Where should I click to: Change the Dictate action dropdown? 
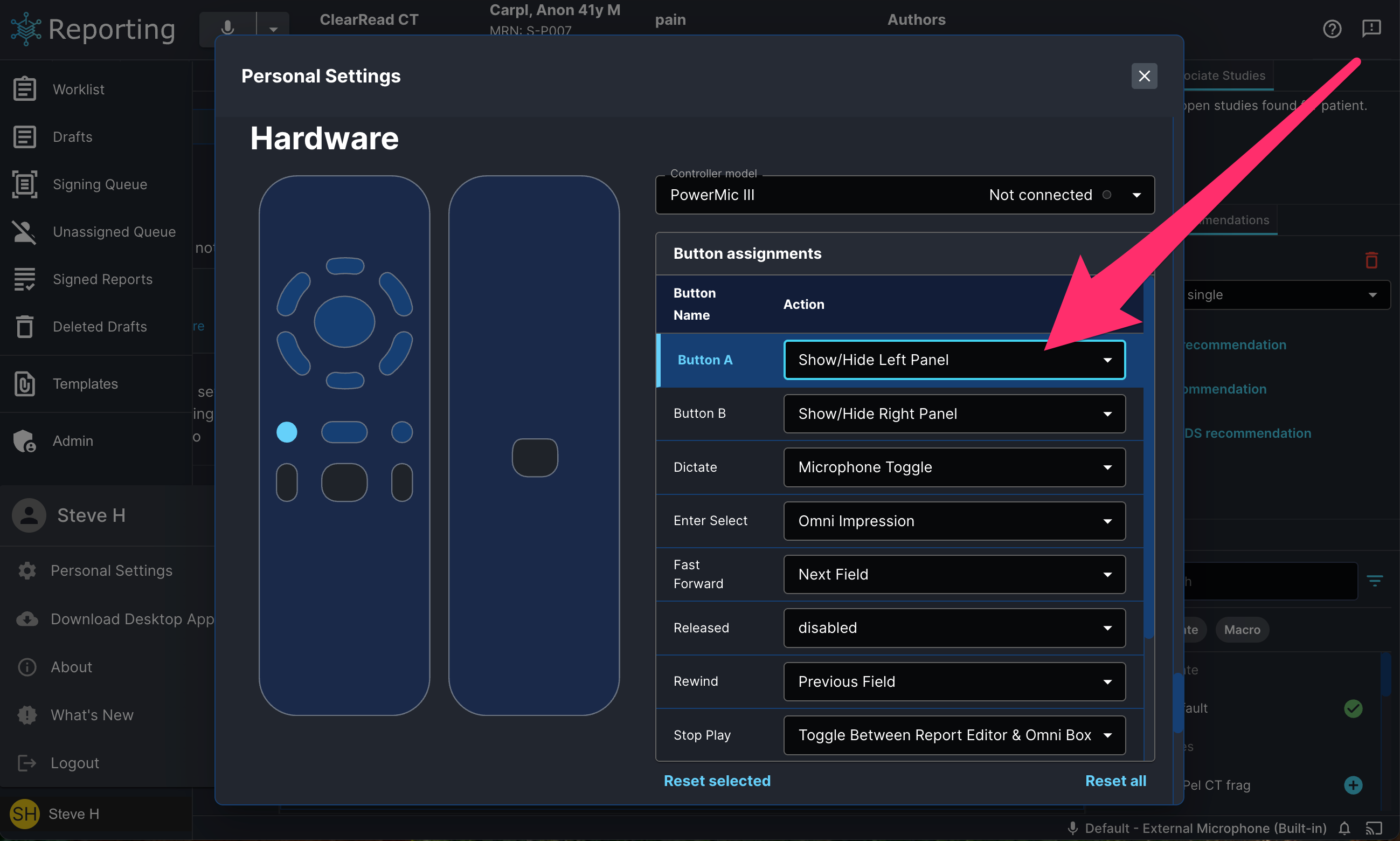[x=954, y=467]
